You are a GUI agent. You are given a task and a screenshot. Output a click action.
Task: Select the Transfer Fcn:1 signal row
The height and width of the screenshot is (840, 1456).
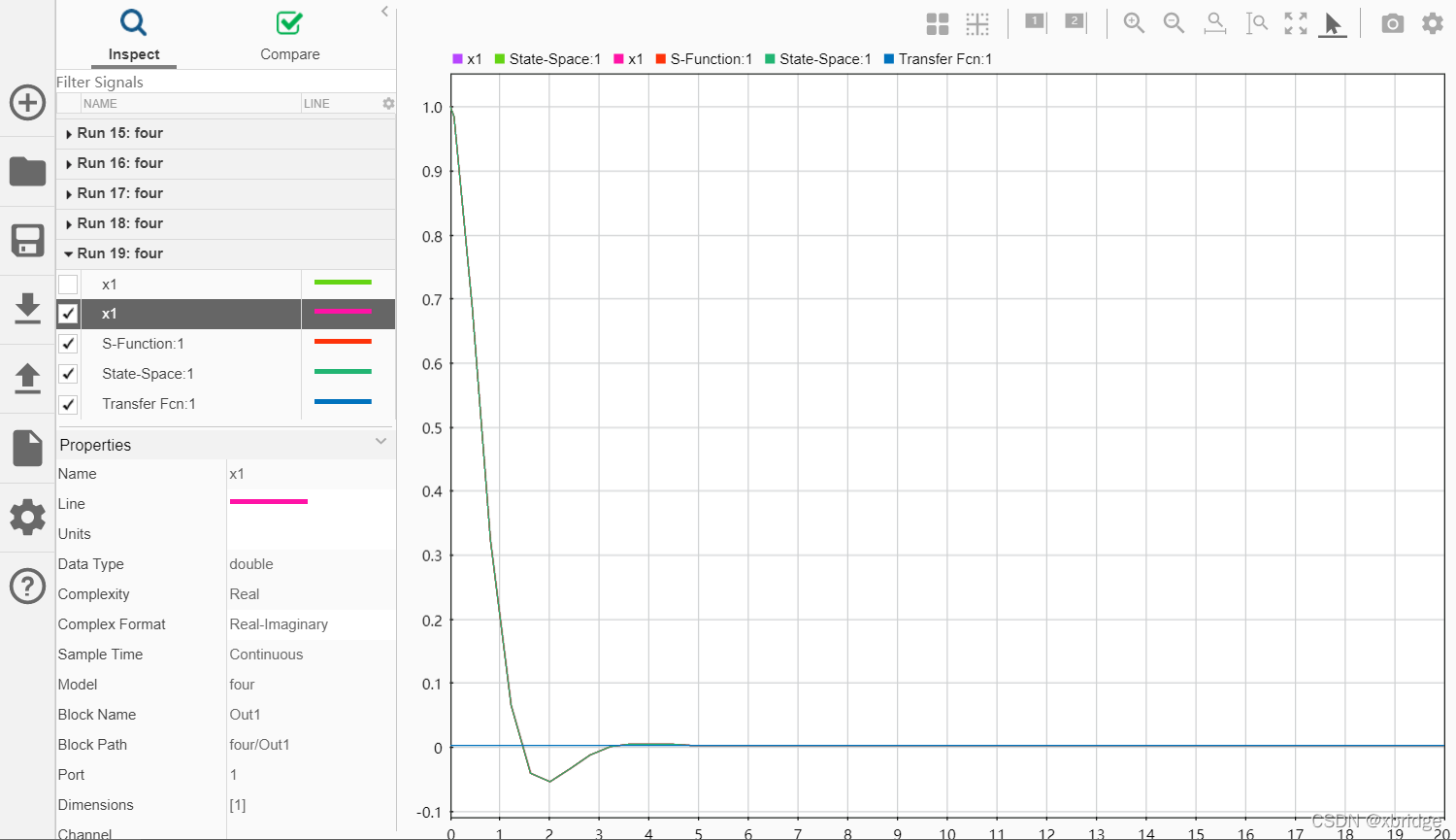[x=225, y=404]
